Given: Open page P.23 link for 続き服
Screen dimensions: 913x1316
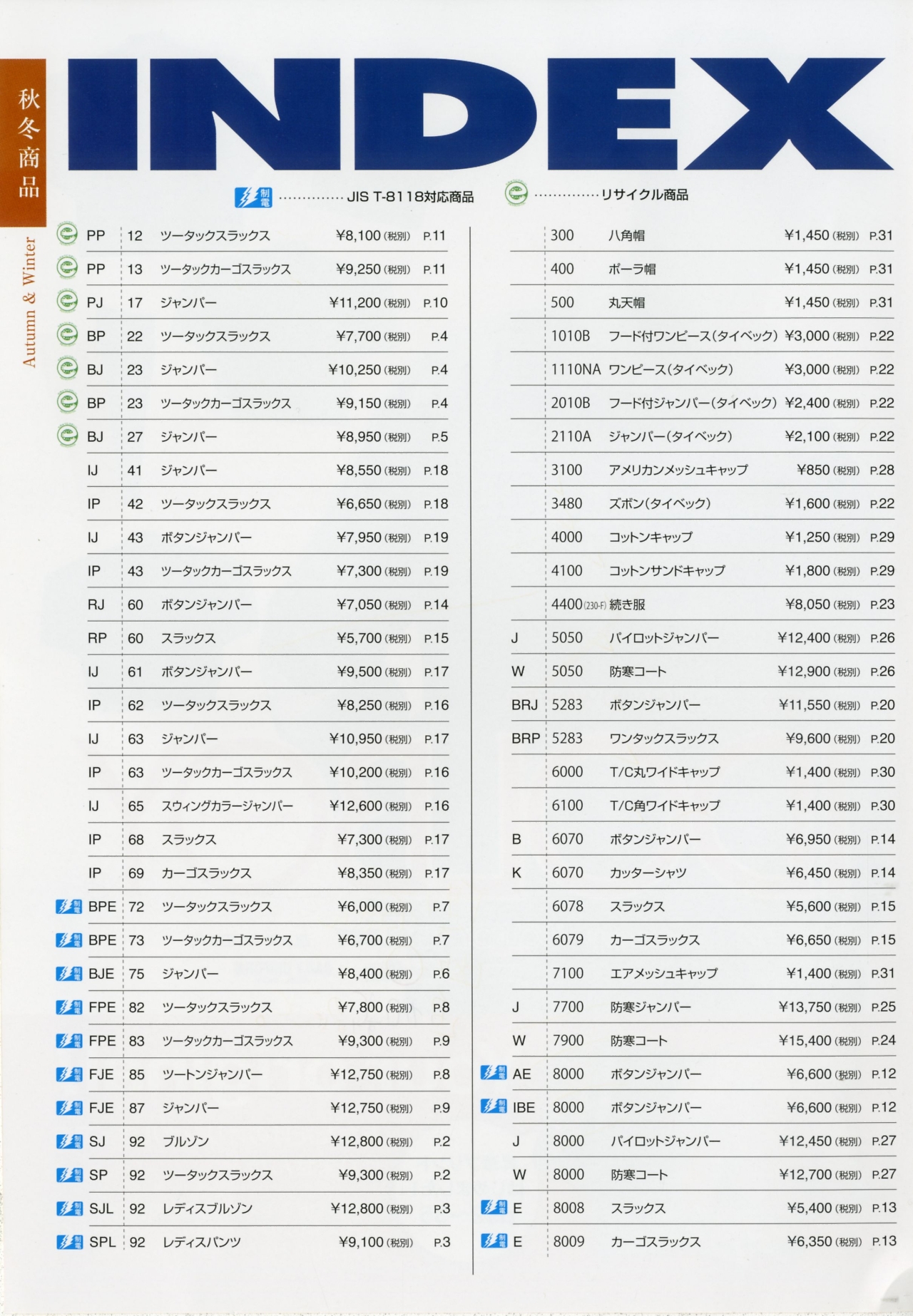Looking at the screenshot, I should [x=882, y=605].
